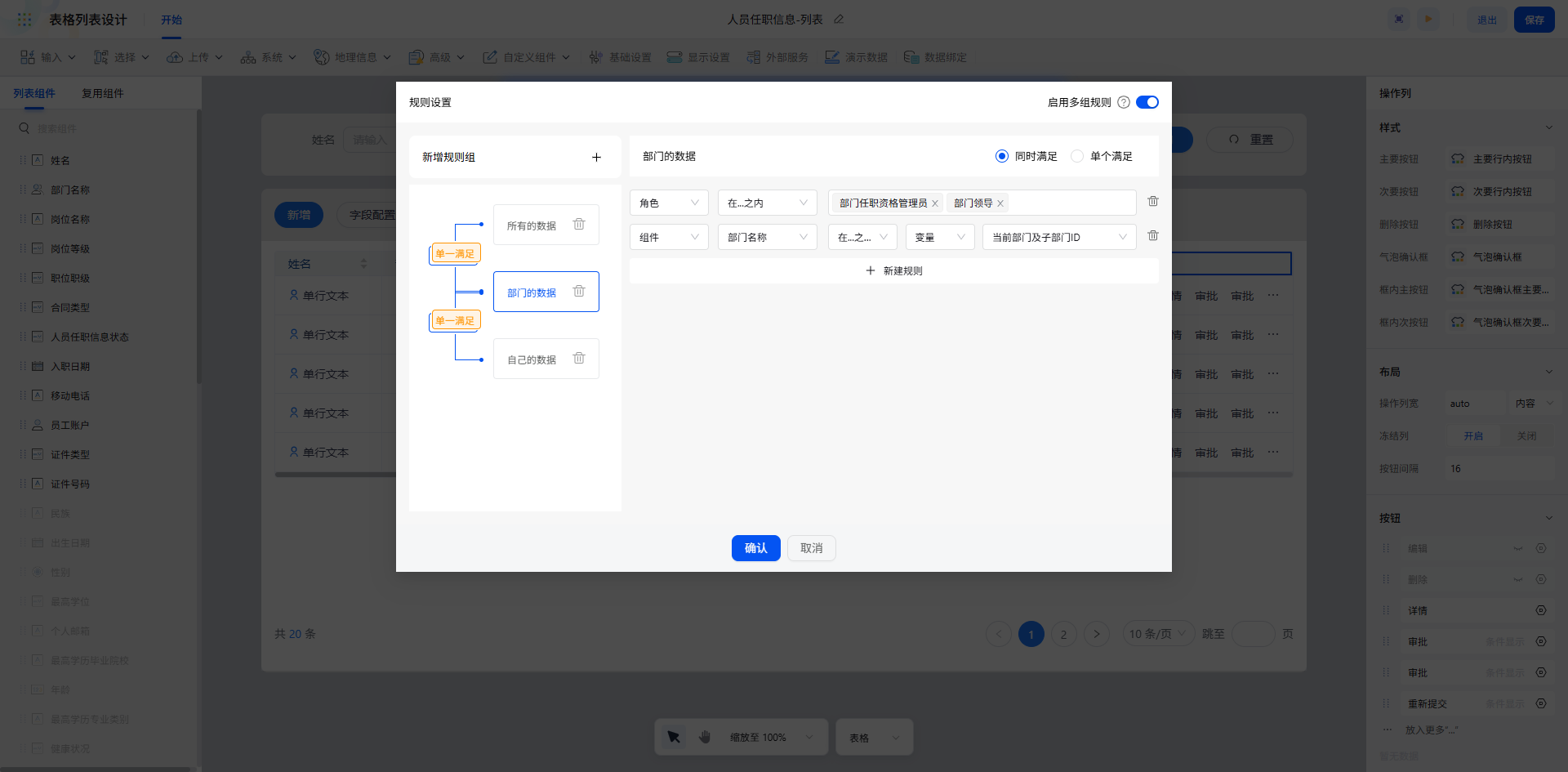Click the pencil icon beside 人员任职信息-列表
Screen dimensions: 1568x772
(839, 19)
